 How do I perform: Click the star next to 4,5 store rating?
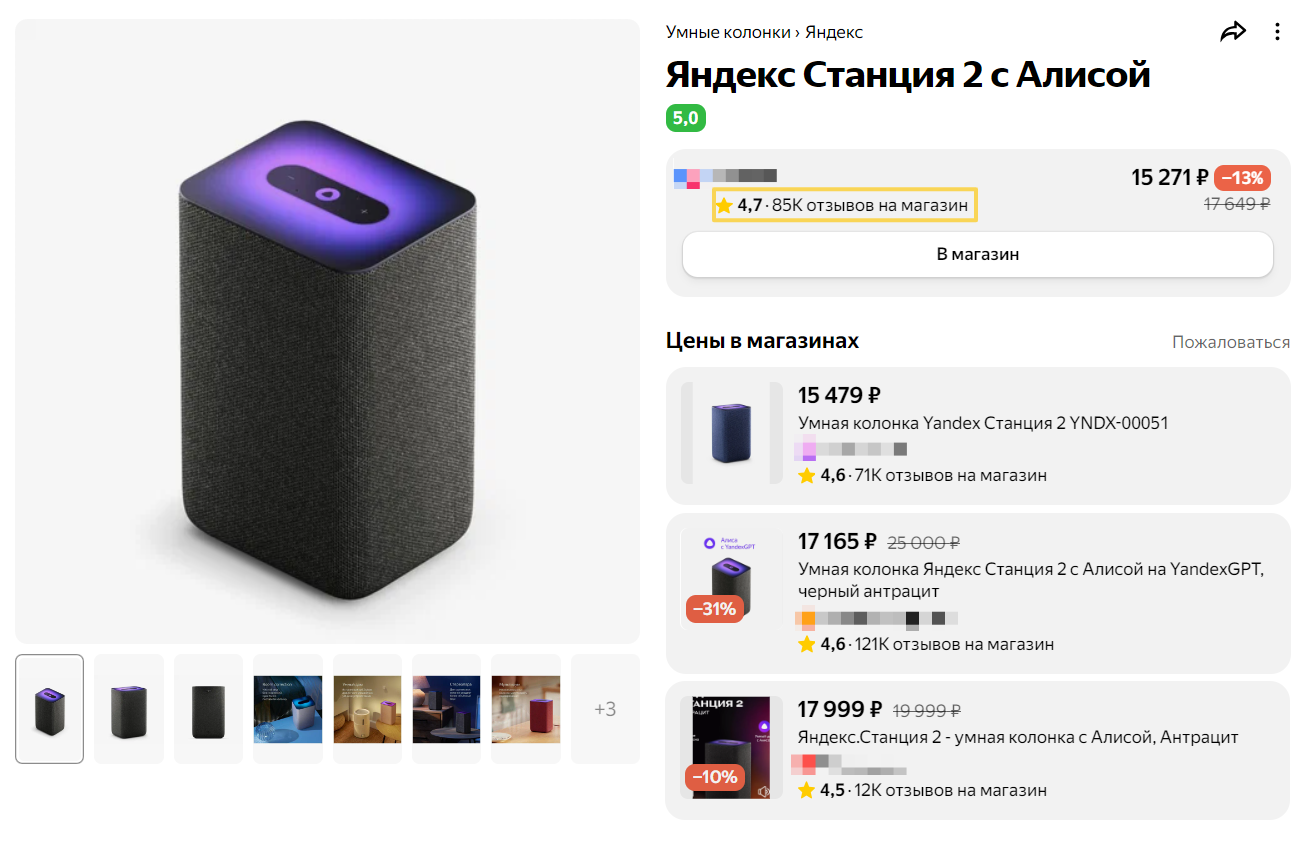point(807,790)
